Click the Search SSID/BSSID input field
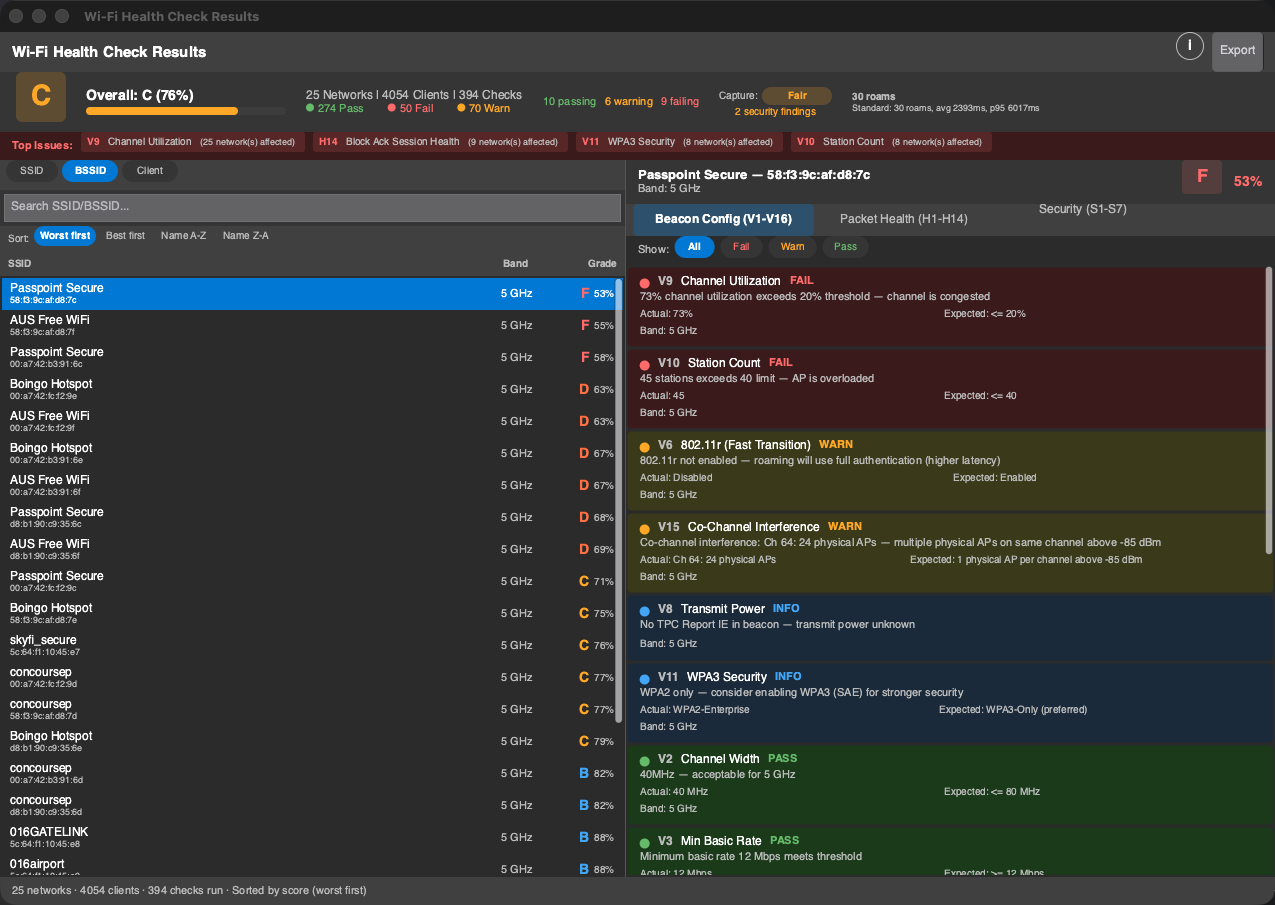Screen dimensions: 1275x905 click(x=313, y=207)
